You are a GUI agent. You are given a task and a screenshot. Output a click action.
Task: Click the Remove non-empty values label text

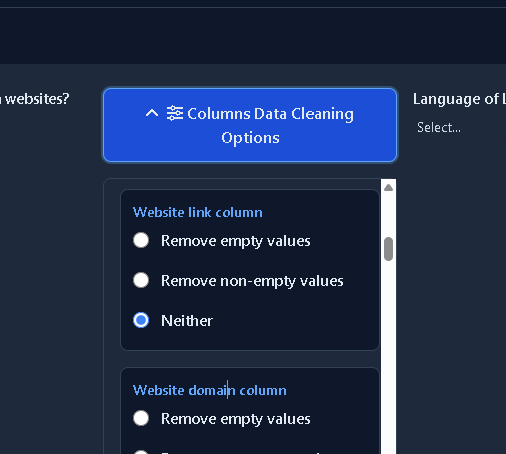click(x=252, y=281)
